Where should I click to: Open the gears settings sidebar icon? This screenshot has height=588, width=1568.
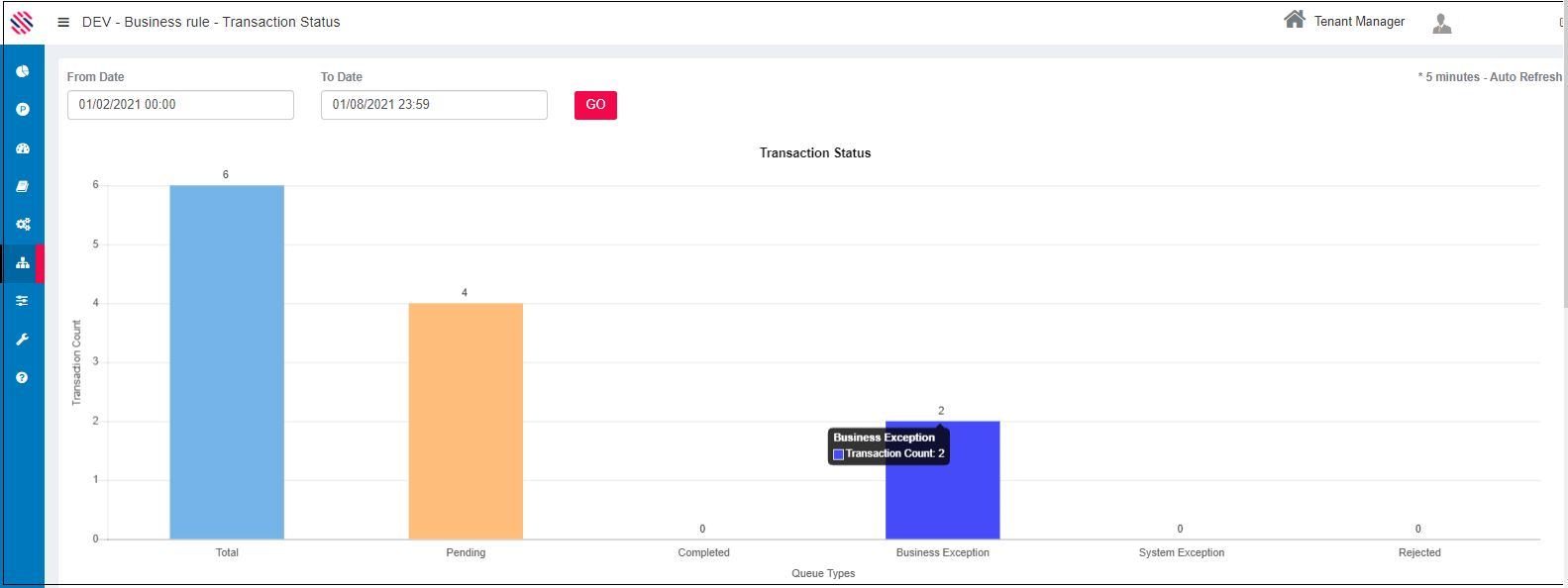coord(22,225)
